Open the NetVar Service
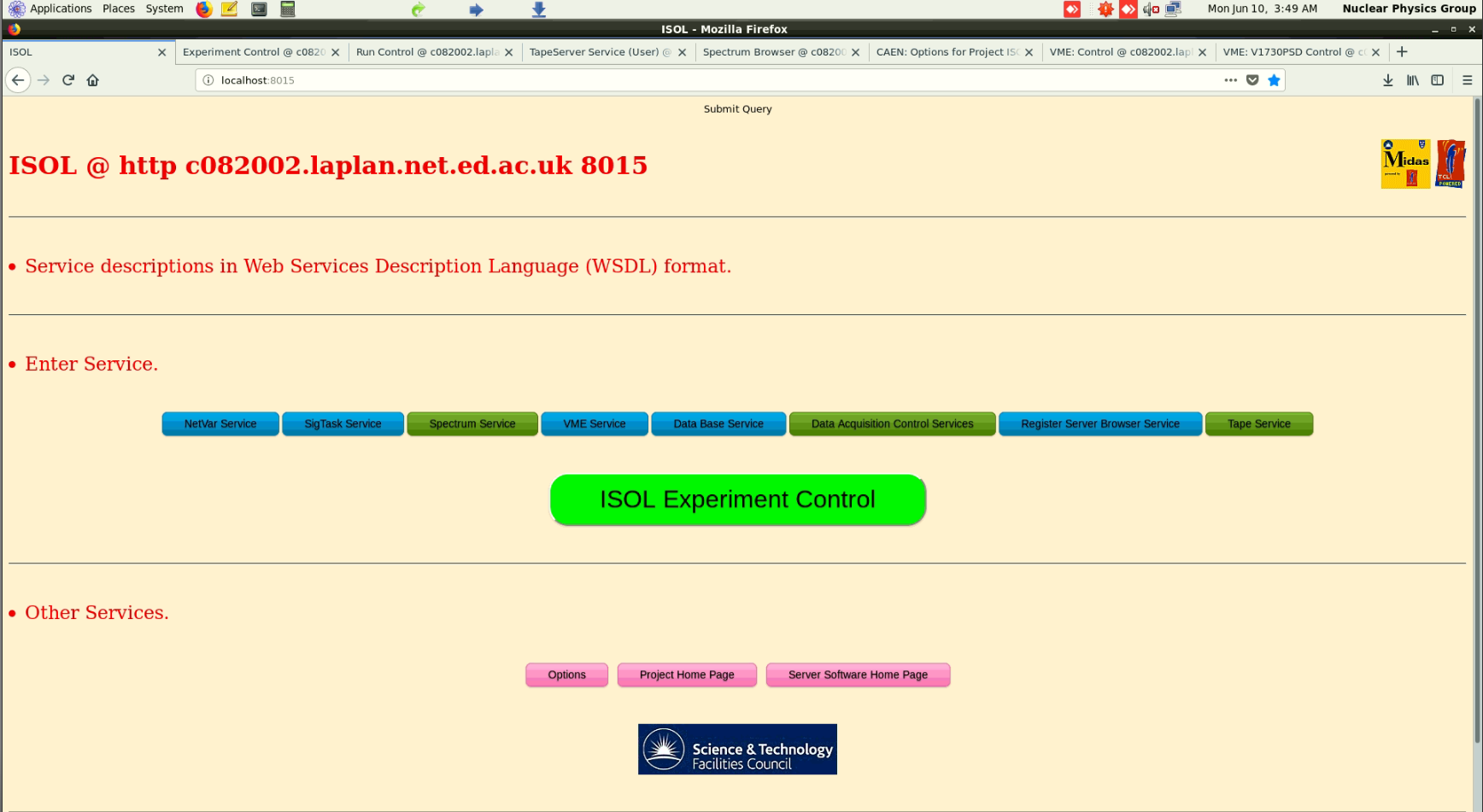Screen dimensions: 1483x812 [x=220, y=424]
